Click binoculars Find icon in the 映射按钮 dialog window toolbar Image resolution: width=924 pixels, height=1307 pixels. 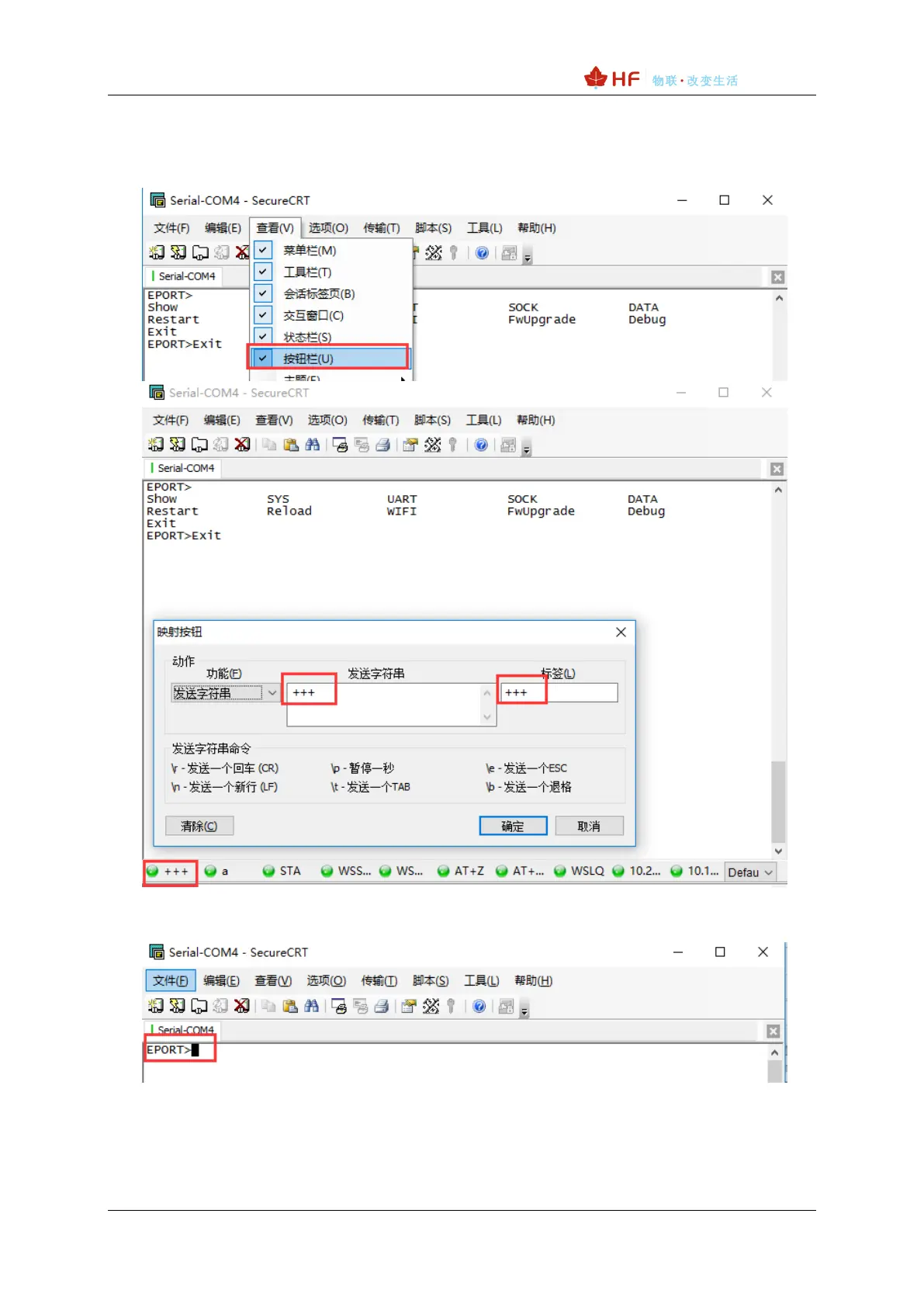tap(313, 445)
